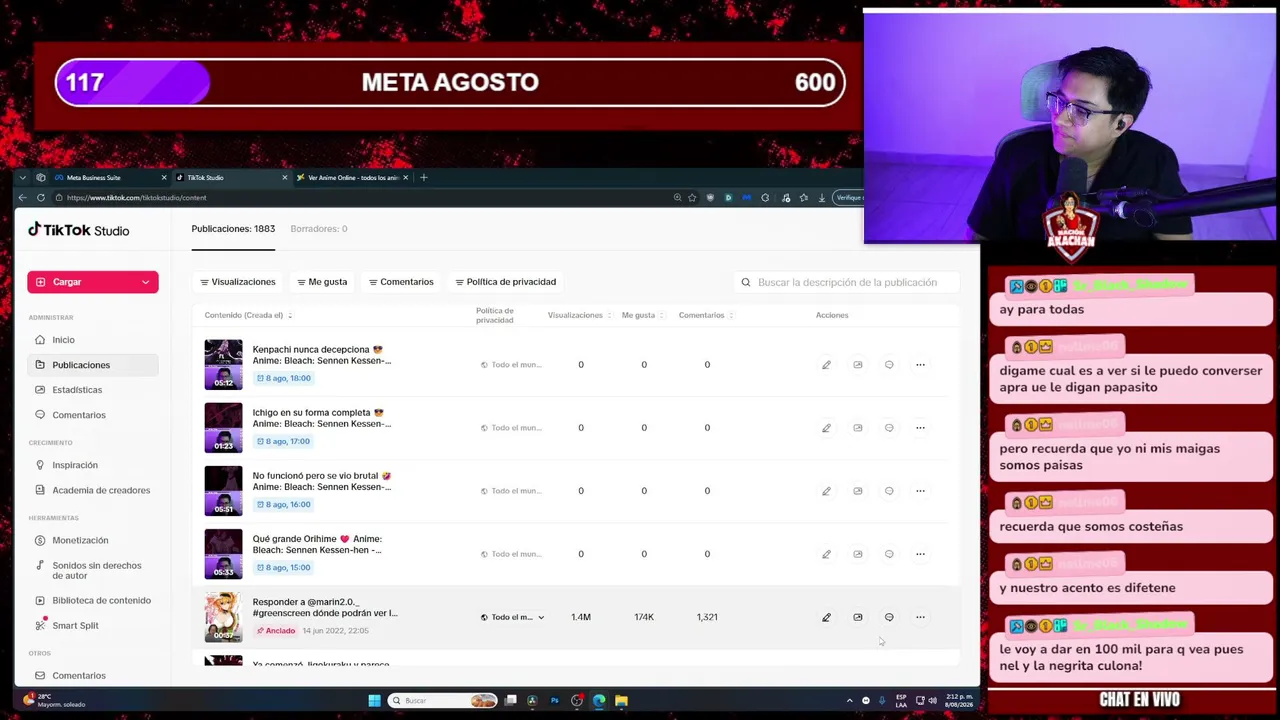Sort by Visualizaciones column header
1280x720 pixels.
[x=579, y=315]
